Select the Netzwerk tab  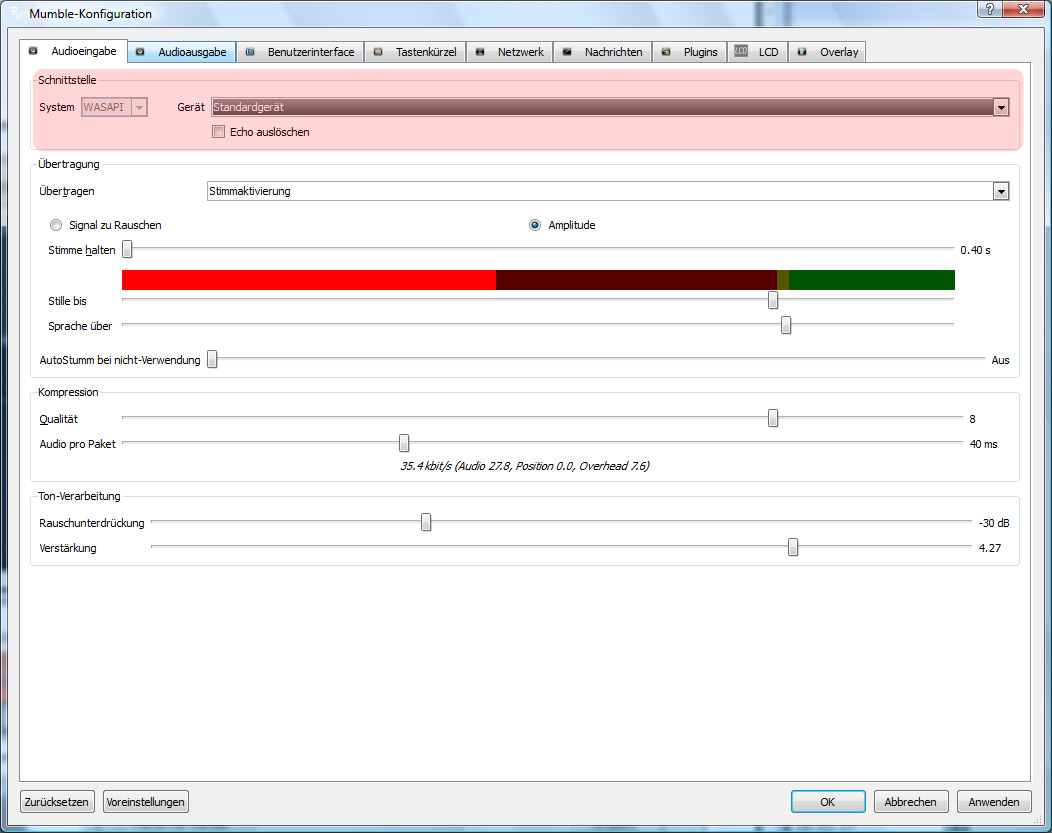[510, 52]
